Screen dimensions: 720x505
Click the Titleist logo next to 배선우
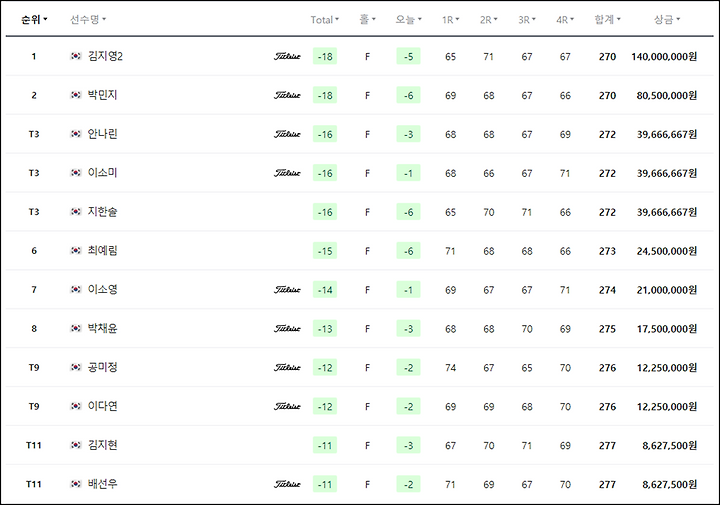coord(287,484)
